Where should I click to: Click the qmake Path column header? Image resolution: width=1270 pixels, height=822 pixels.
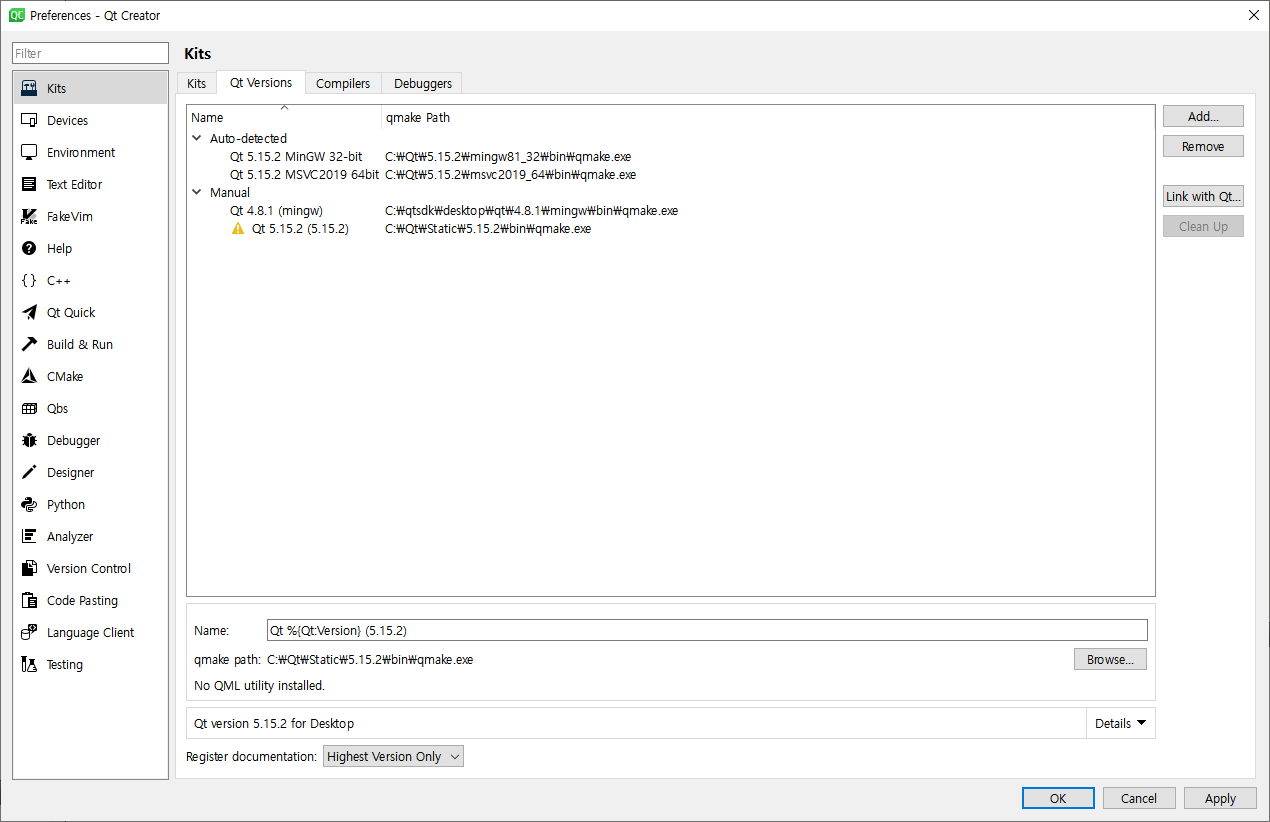[768, 117]
